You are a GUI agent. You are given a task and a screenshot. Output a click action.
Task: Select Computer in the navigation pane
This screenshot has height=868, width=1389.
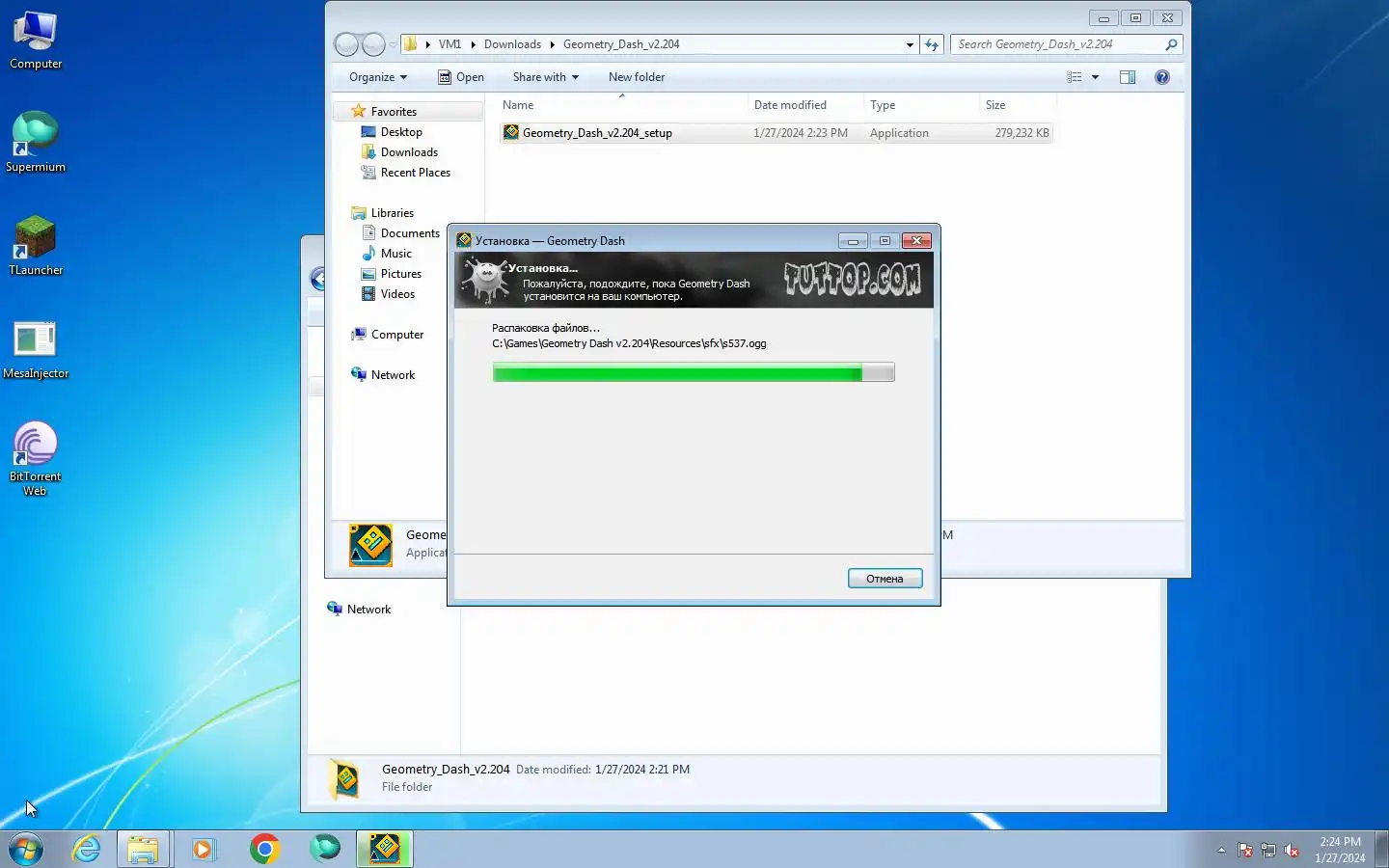click(396, 335)
